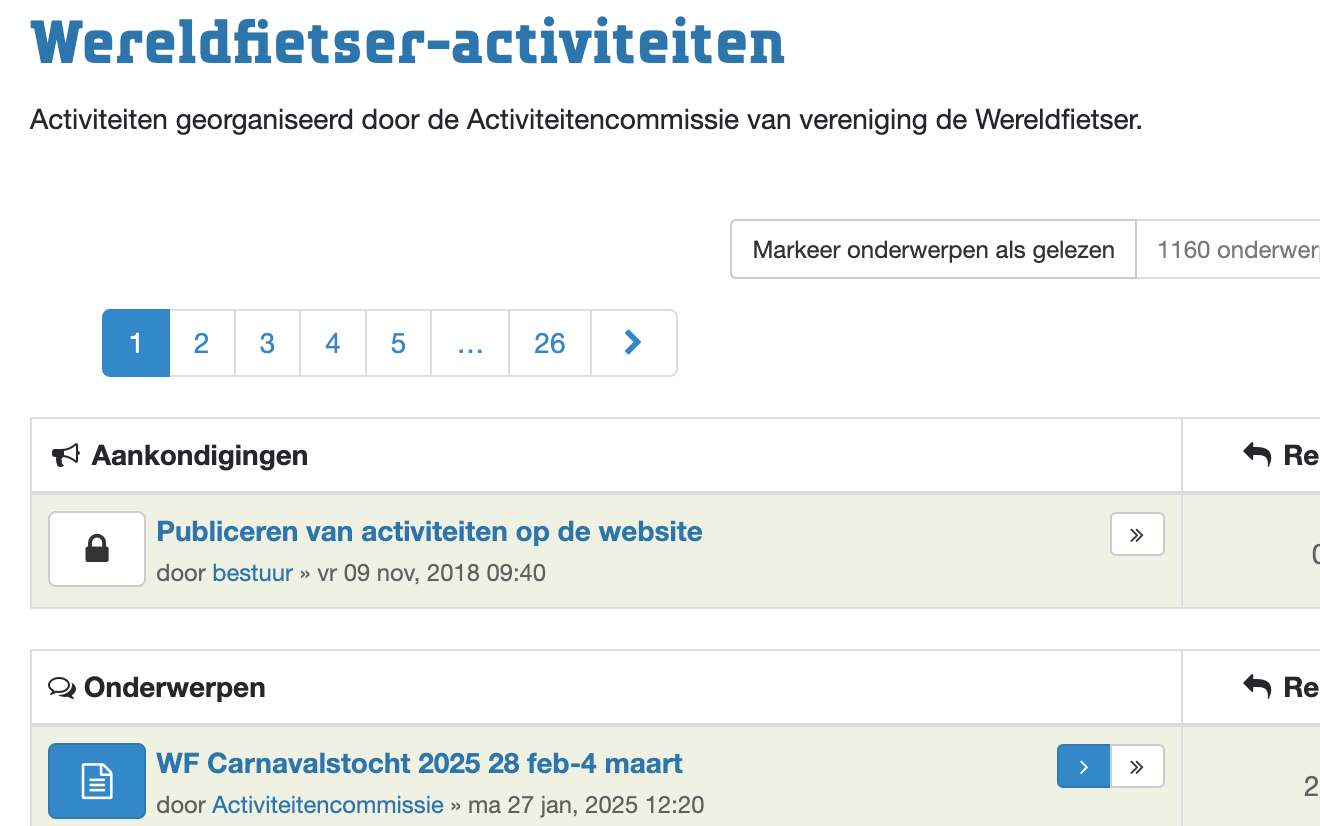Go to next page with chevron arrow
Screen dimensions: 1320x826
tap(633, 343)
